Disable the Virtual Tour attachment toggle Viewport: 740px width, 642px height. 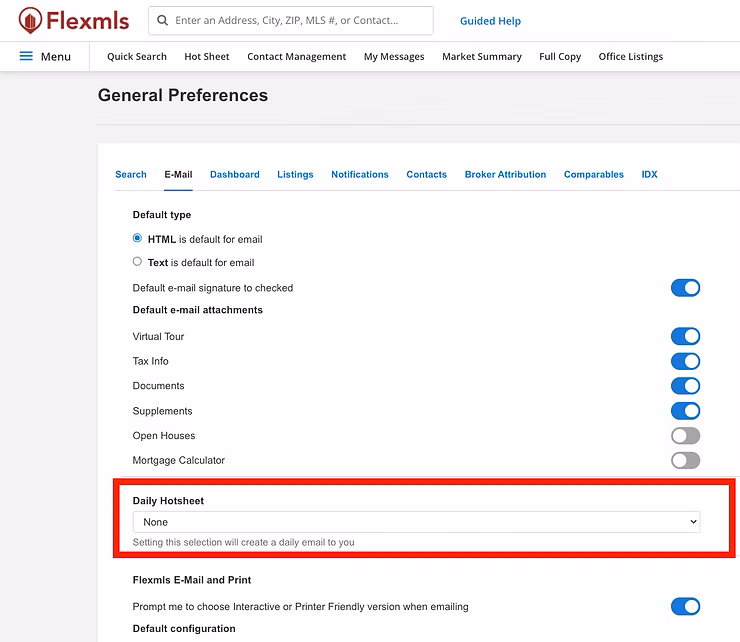(685, 337)
